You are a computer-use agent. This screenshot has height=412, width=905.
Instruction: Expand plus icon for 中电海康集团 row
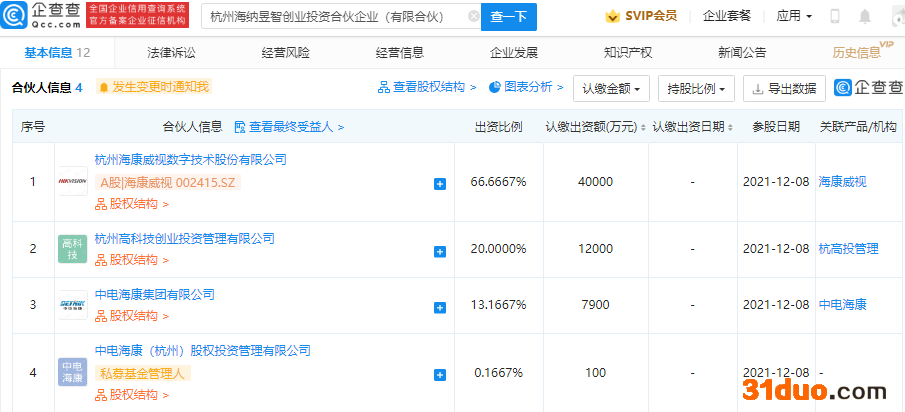(440, 308)
